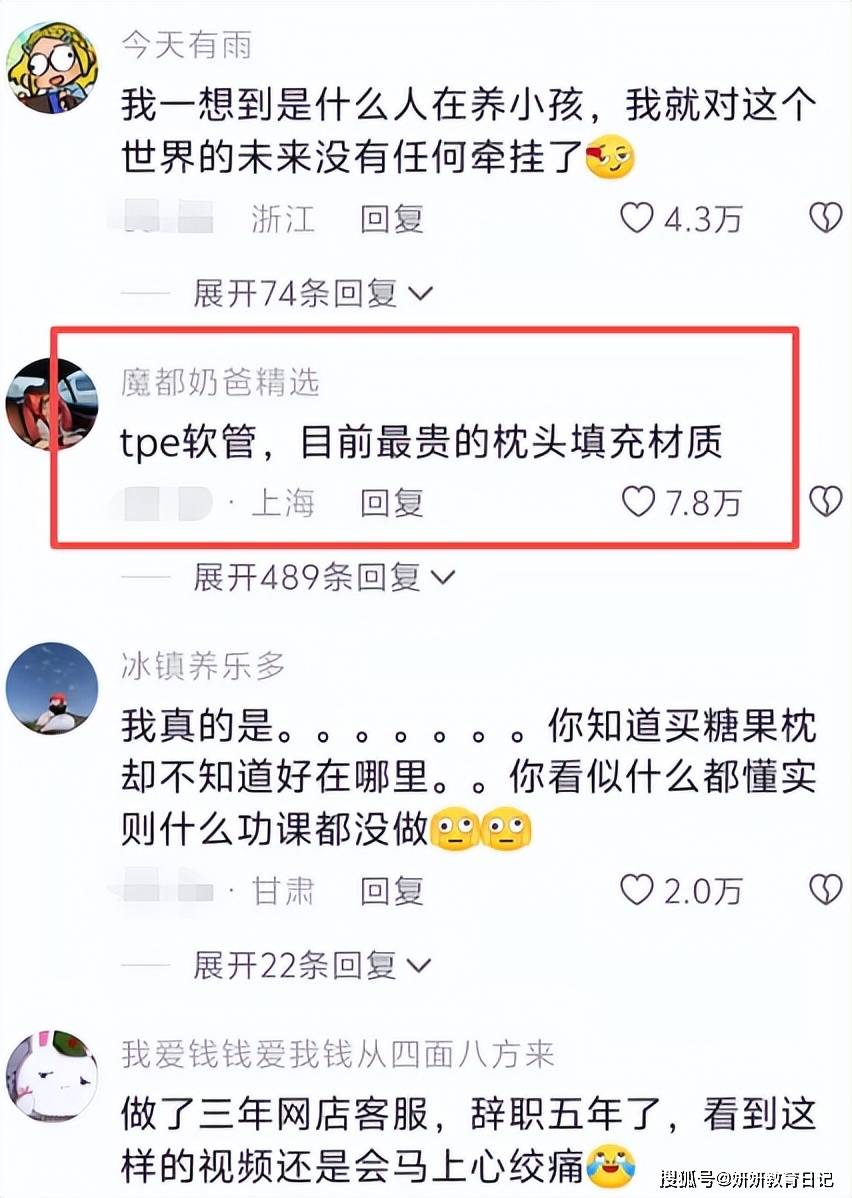Dislike the 今天有雨 comment with broken heart
Screen dimensions: 852x1198
(x=826, y=219)
